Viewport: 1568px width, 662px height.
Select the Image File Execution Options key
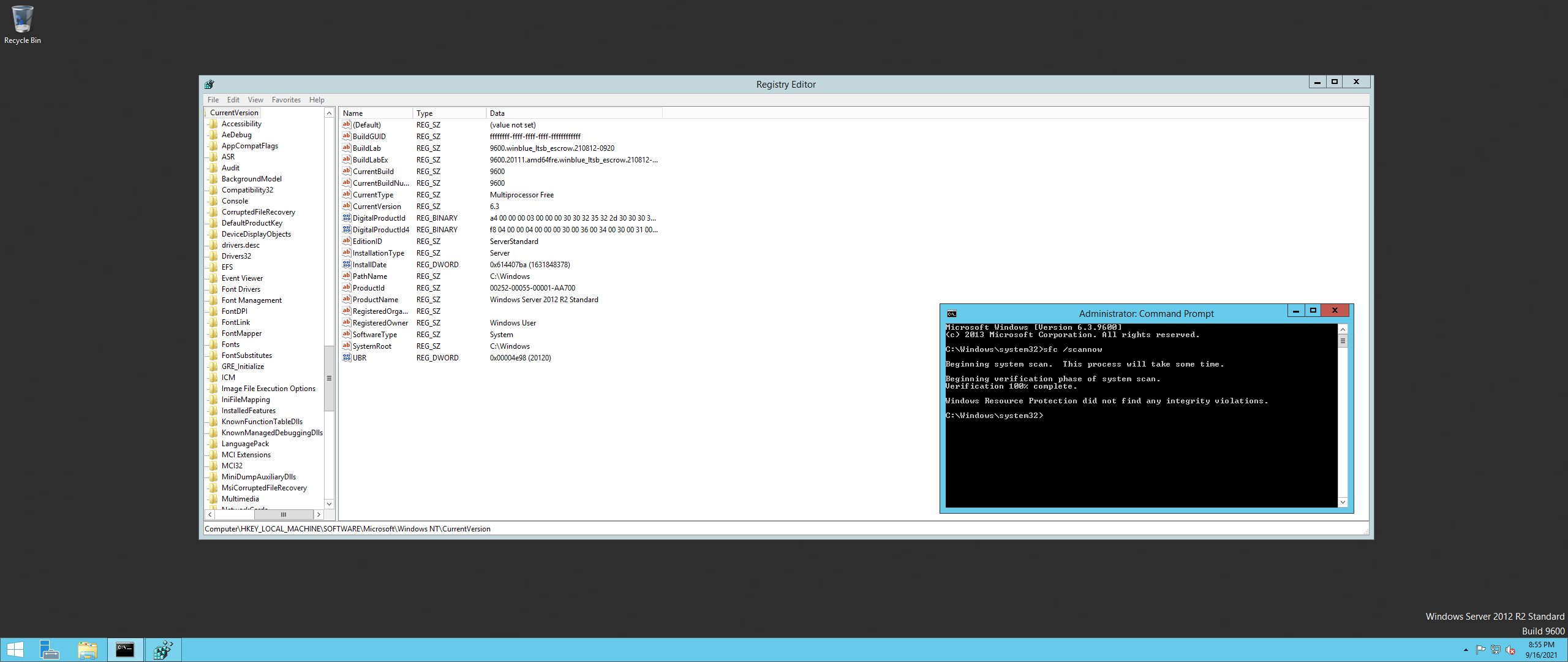tap(268, 389)
